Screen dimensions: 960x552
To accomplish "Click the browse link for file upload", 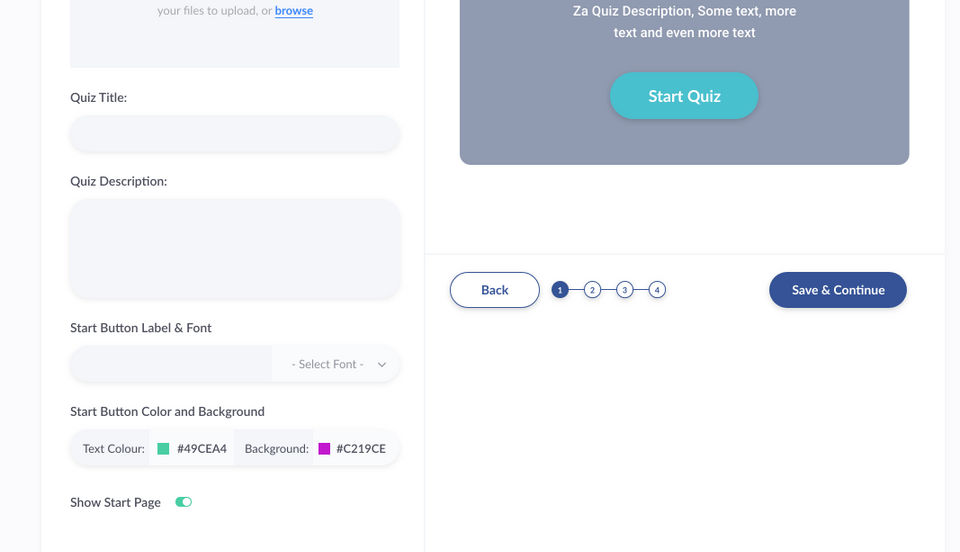I will click(x=294, y=12).
